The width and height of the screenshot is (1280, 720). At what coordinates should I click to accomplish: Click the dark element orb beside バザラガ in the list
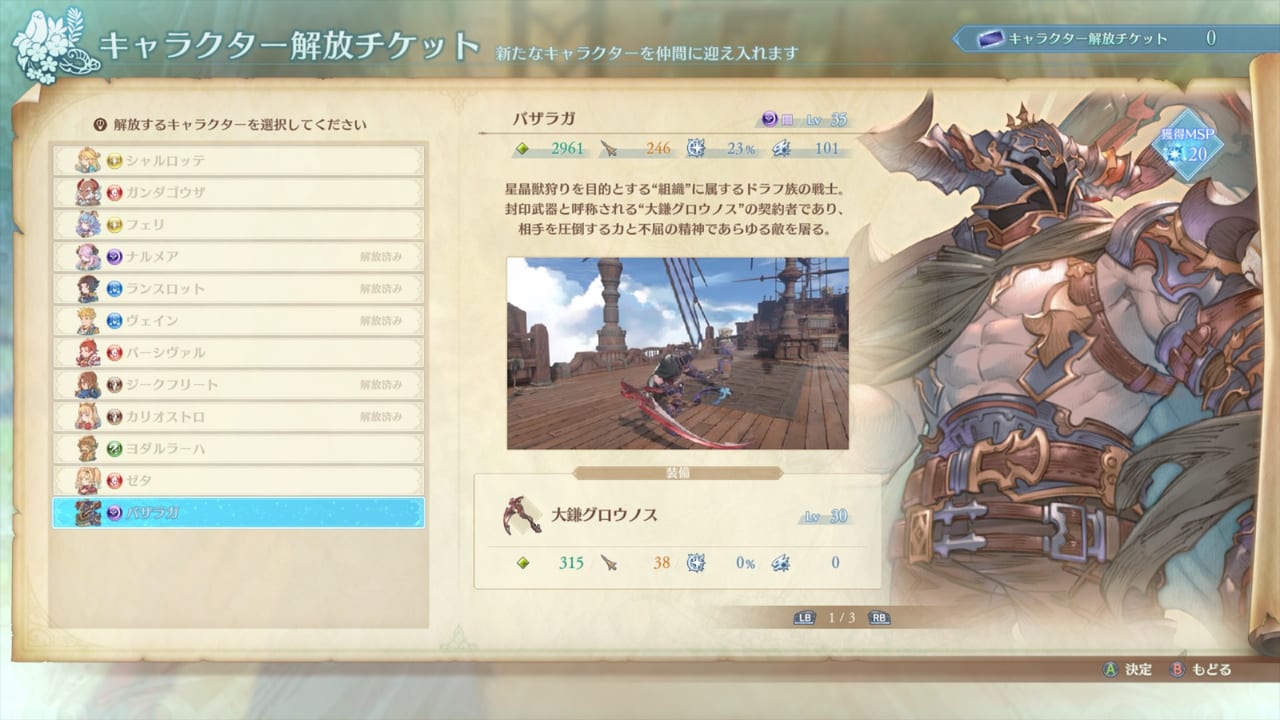[x=114, y=513]
